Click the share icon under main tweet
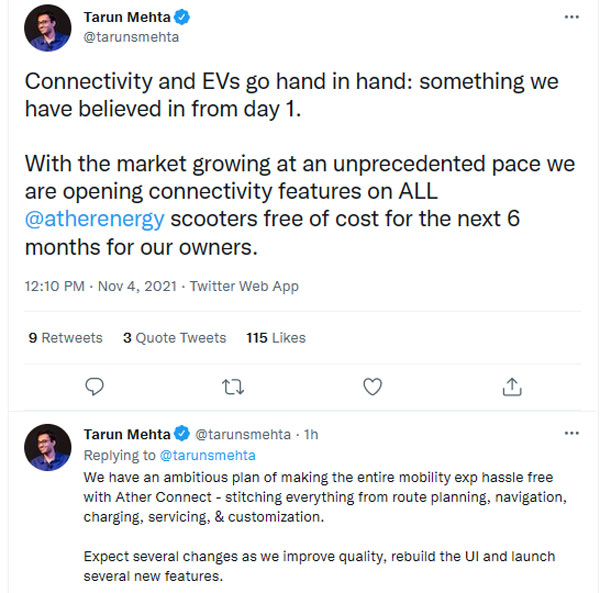The image size is (600, 593). pos(511,386)
